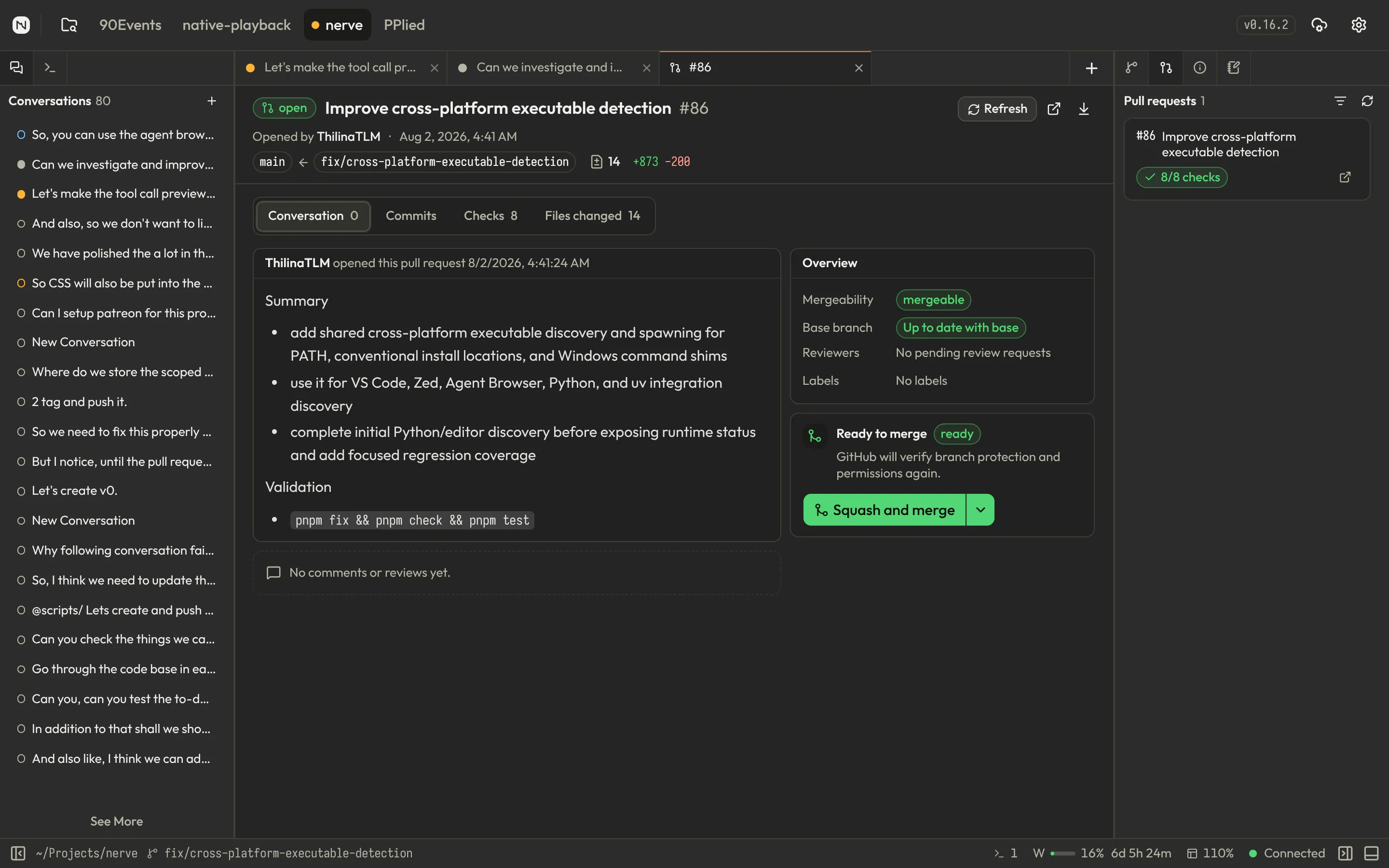The height and width of the screenshot is (868, 1389).
Task: Select the nerve project tab
Action: pyautogui.click(x=338, y=25)
